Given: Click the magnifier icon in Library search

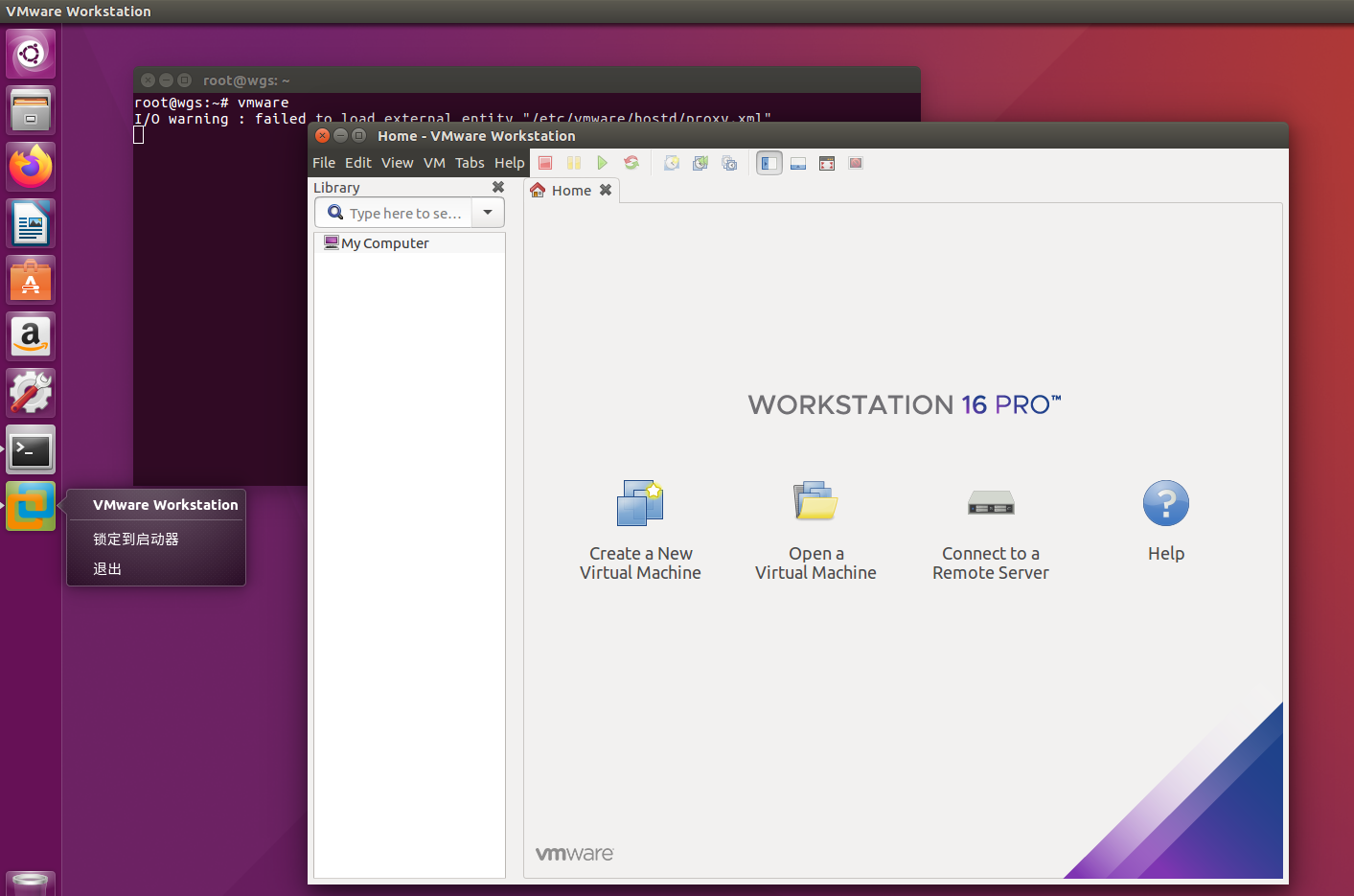Looking at the screenshot, I should (335, 213).
